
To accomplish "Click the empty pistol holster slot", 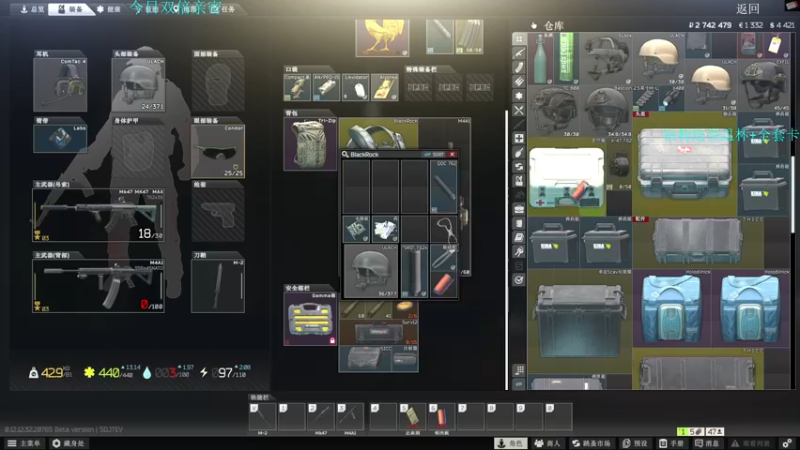I will pyautogui.click(x=217, y=215).
